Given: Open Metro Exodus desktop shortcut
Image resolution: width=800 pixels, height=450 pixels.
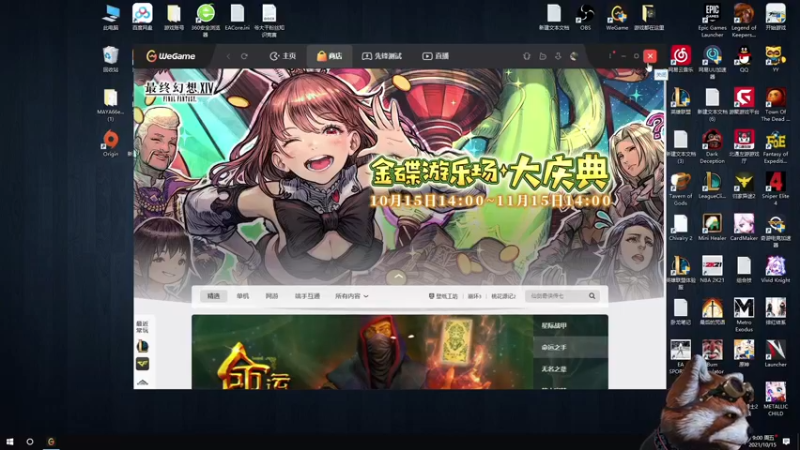Looking at the screenshot, I should click(744, 315).
